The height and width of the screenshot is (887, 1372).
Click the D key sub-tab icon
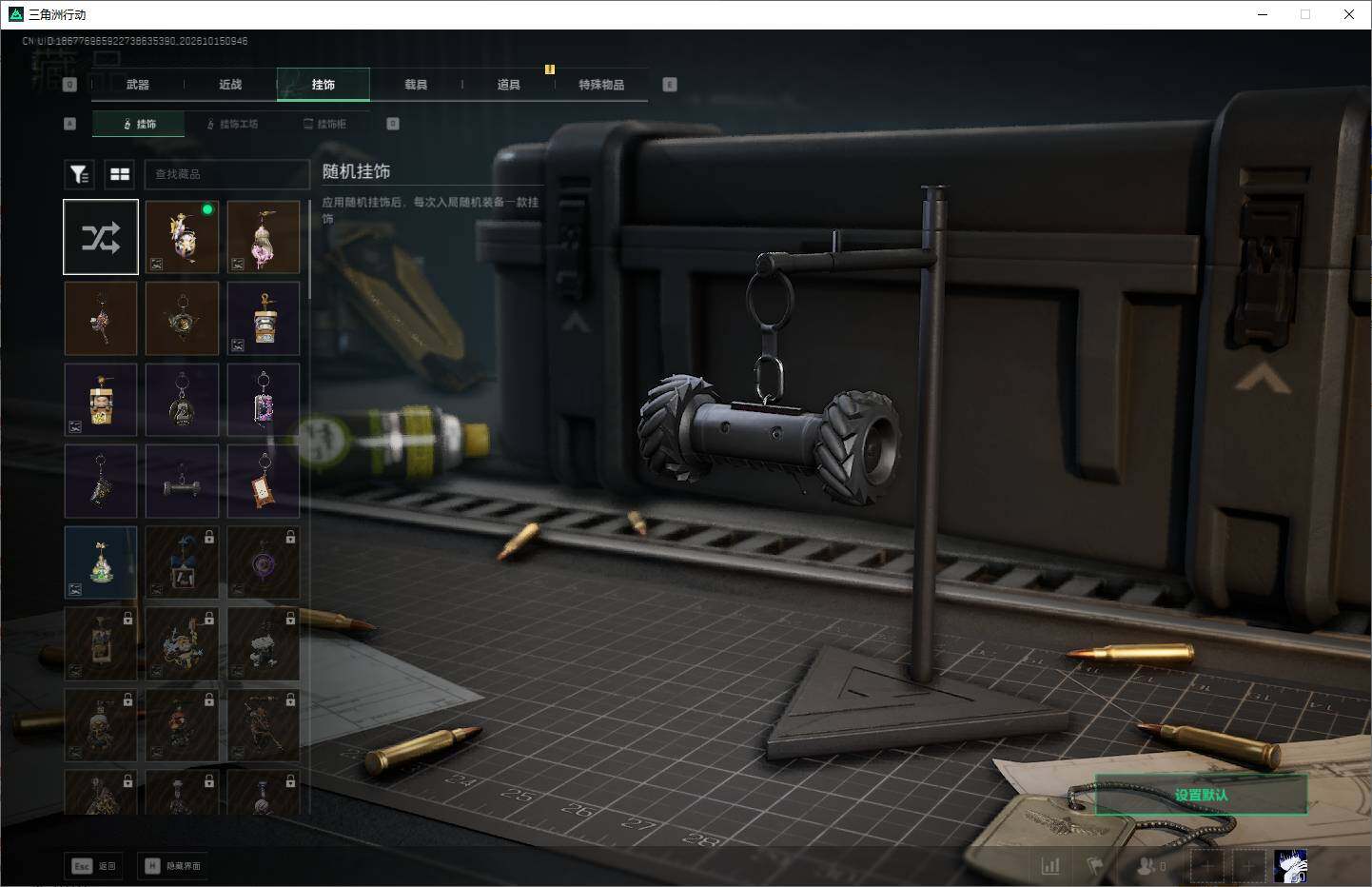(393, 124)
